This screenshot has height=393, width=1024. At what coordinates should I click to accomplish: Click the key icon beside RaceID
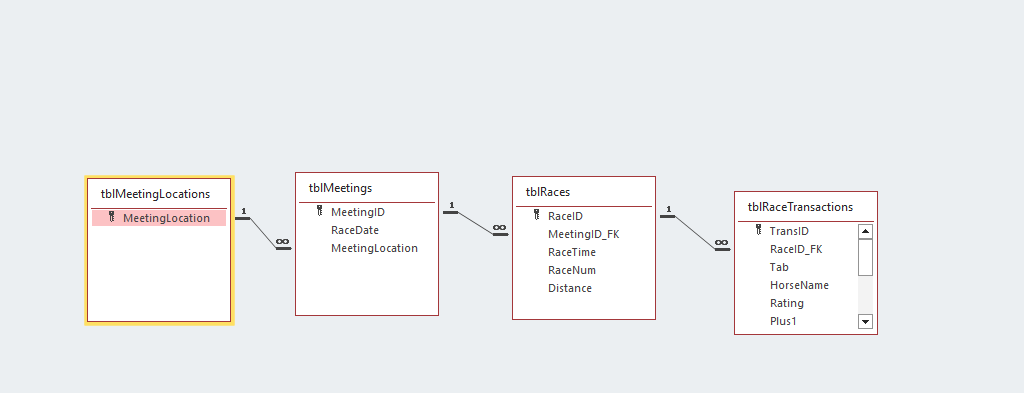[x=536, y=215]
